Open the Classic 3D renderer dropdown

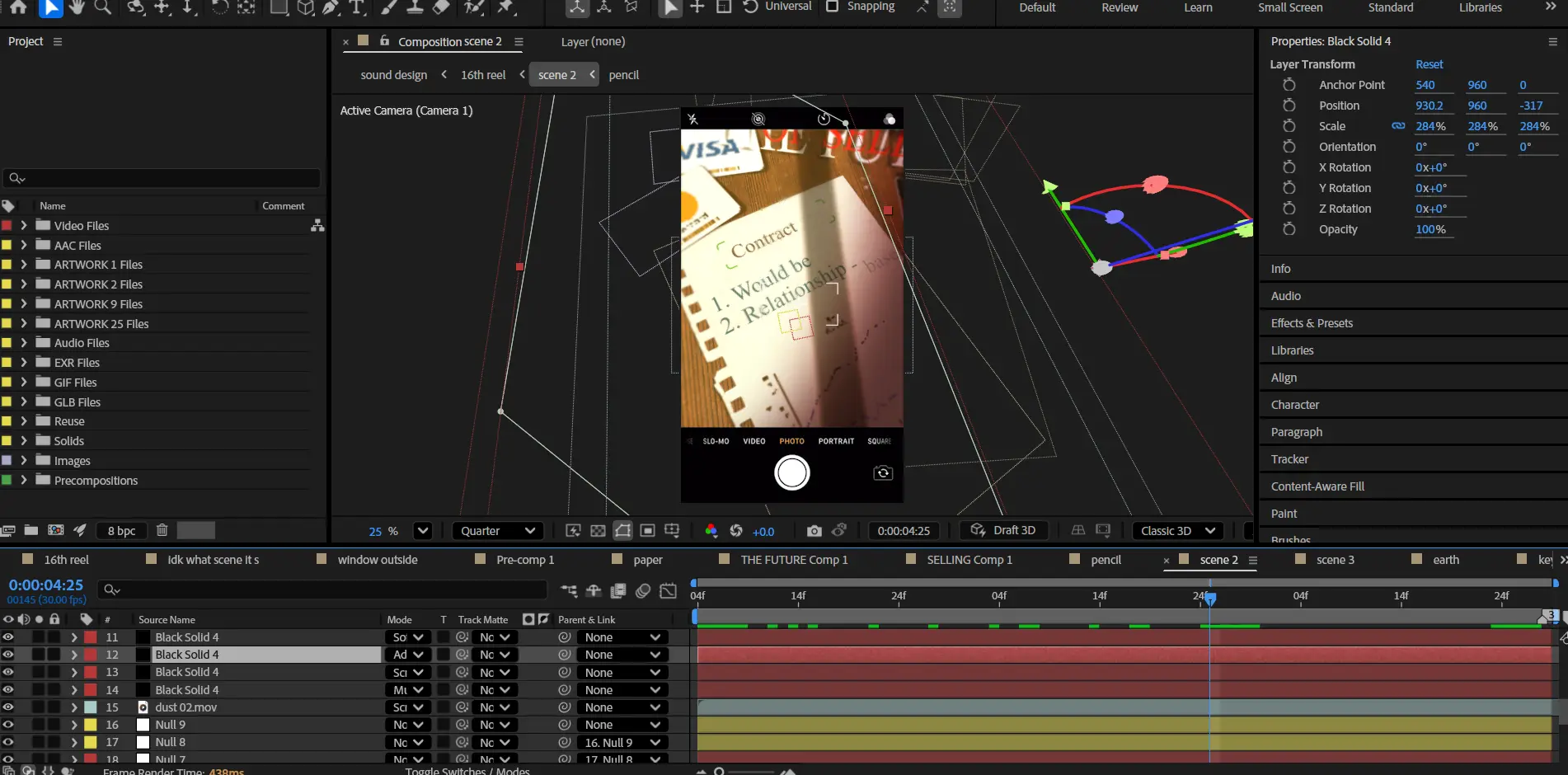pyautogui.click(x=1177, y=531)
